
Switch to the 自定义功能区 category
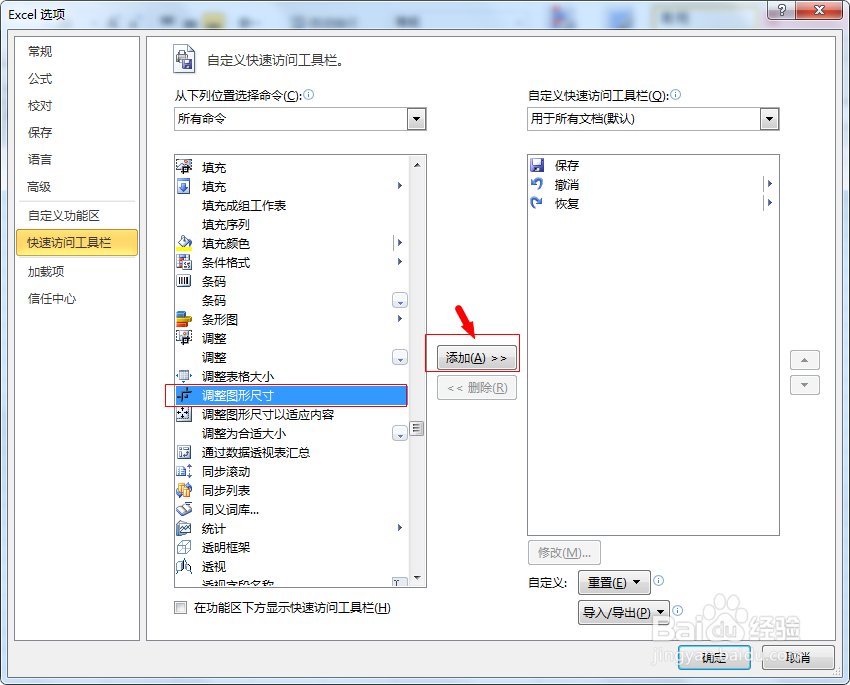click(64, 216)
